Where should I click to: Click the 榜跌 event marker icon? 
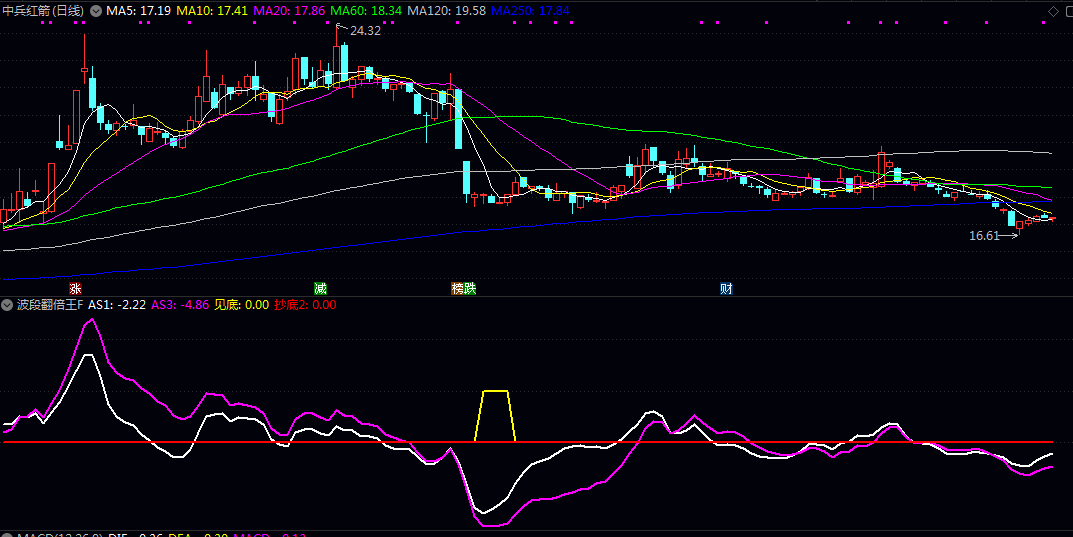pos(464,288)
